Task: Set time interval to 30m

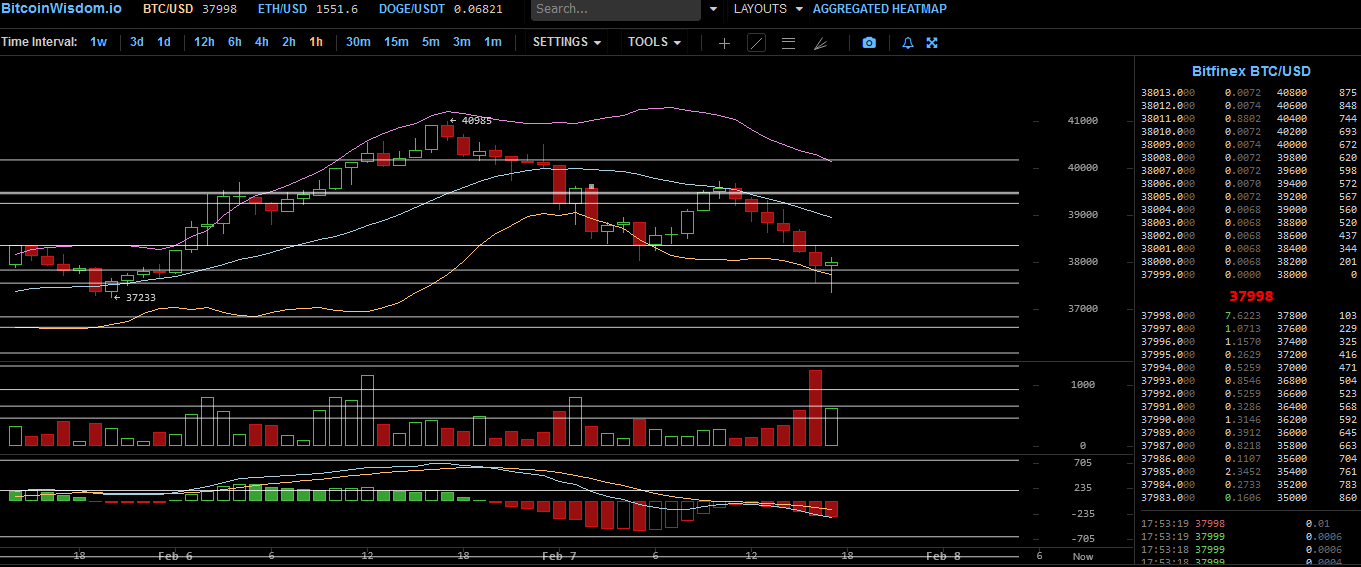Action: (x=358, y=42)
